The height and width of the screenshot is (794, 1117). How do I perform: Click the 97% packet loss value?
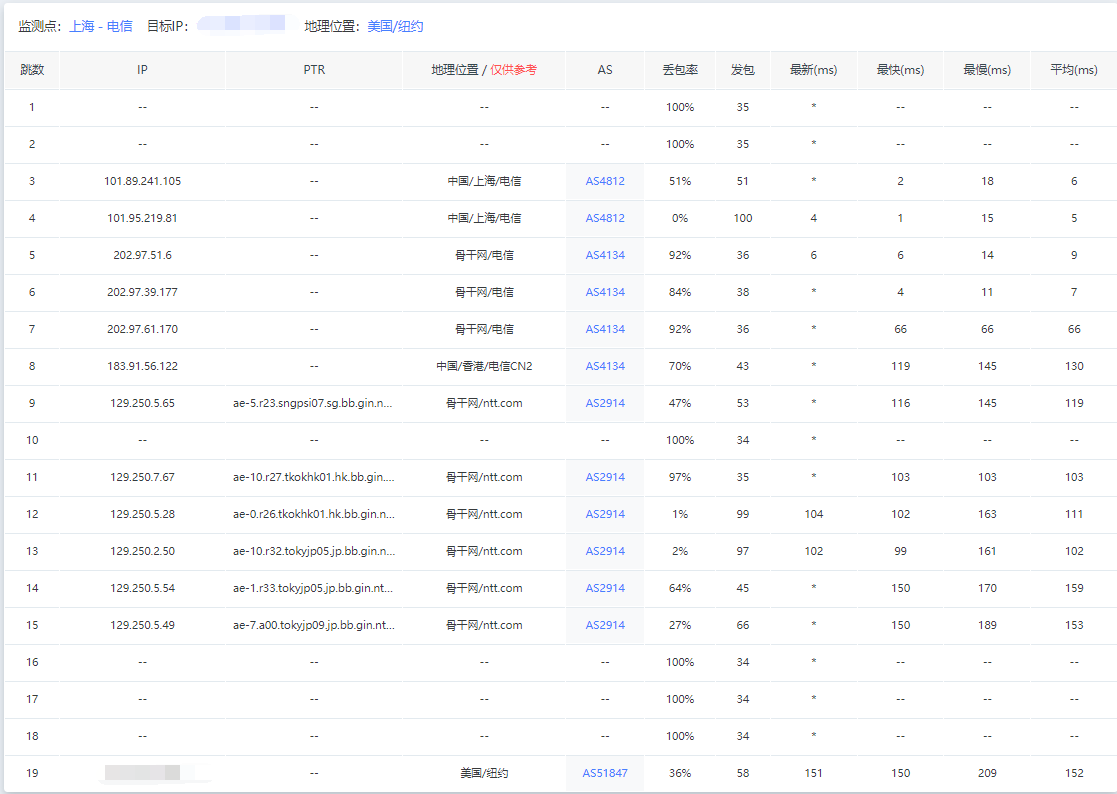coord(680,477)
